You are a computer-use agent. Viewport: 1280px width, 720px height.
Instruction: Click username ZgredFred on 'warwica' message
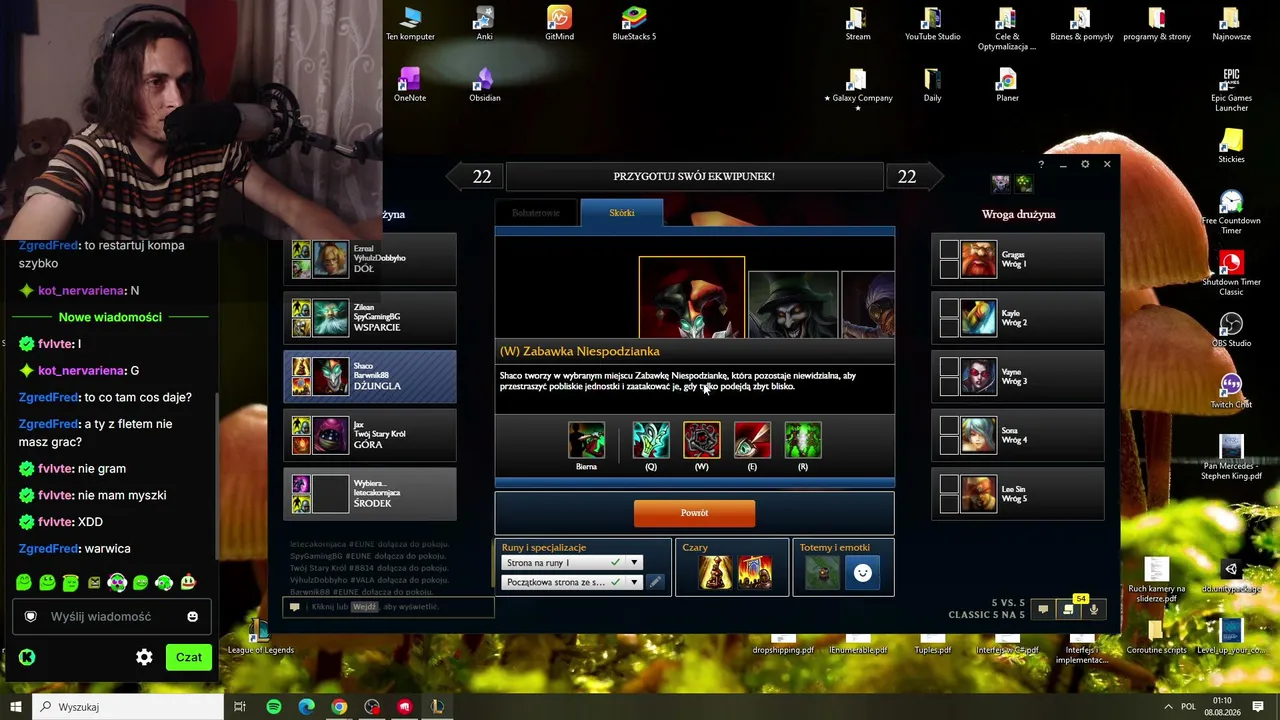[48, 548]
